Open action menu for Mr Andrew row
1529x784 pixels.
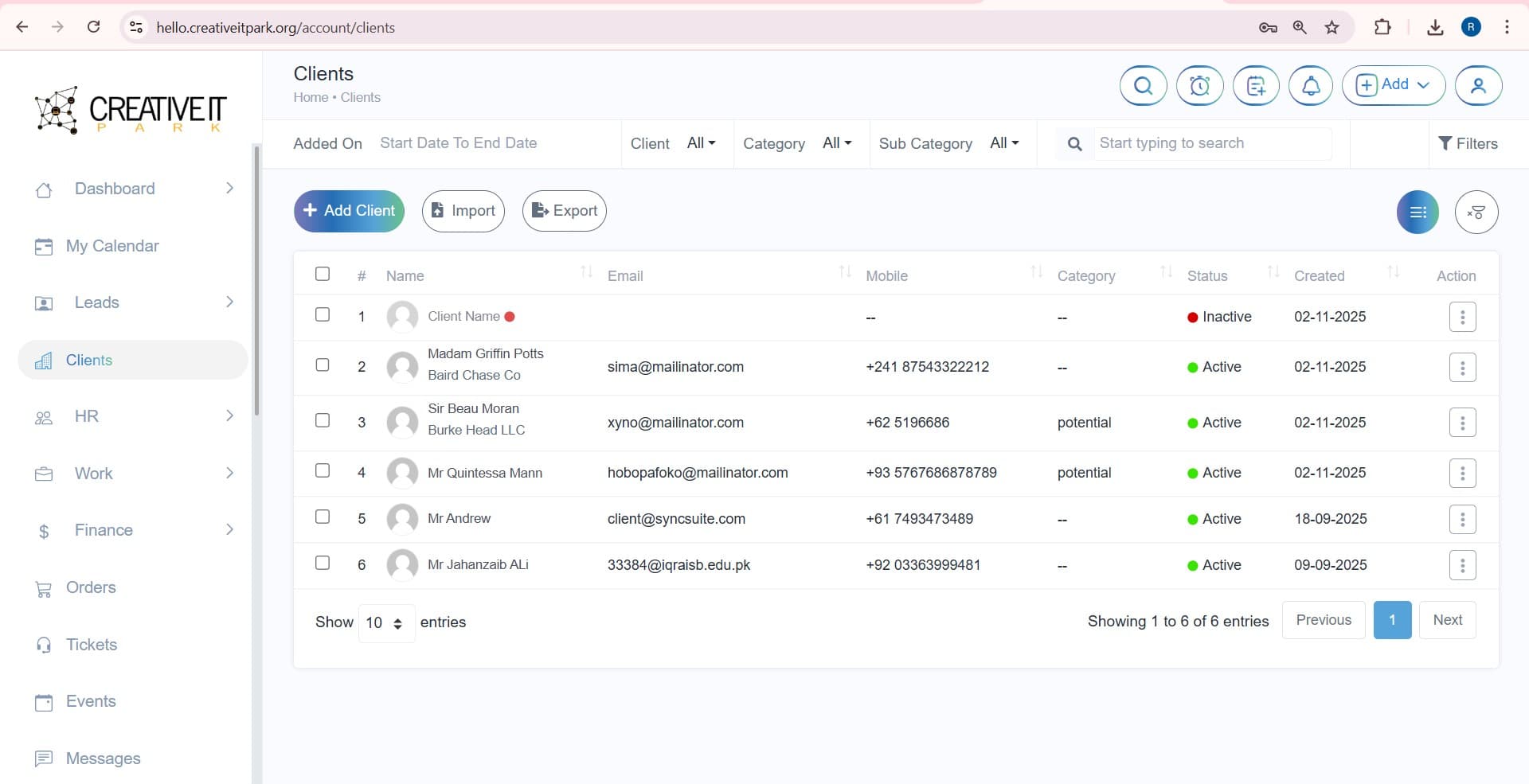(1462, 519)
